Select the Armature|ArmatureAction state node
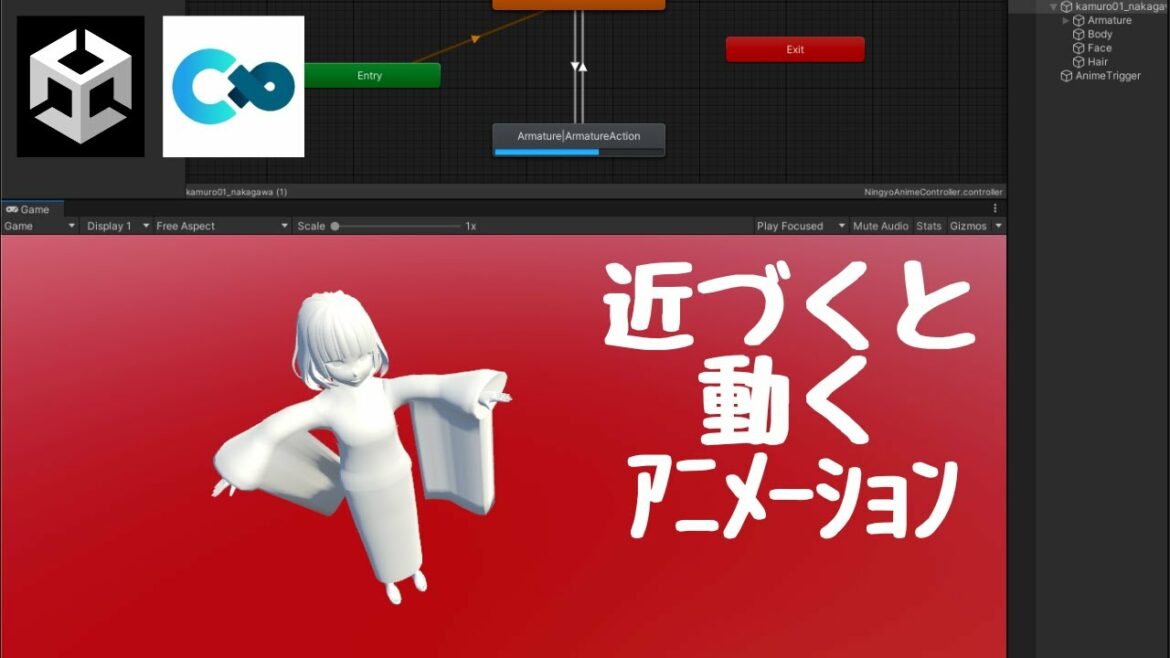The width and height of the screenshot is (1170, 658). 579,137
